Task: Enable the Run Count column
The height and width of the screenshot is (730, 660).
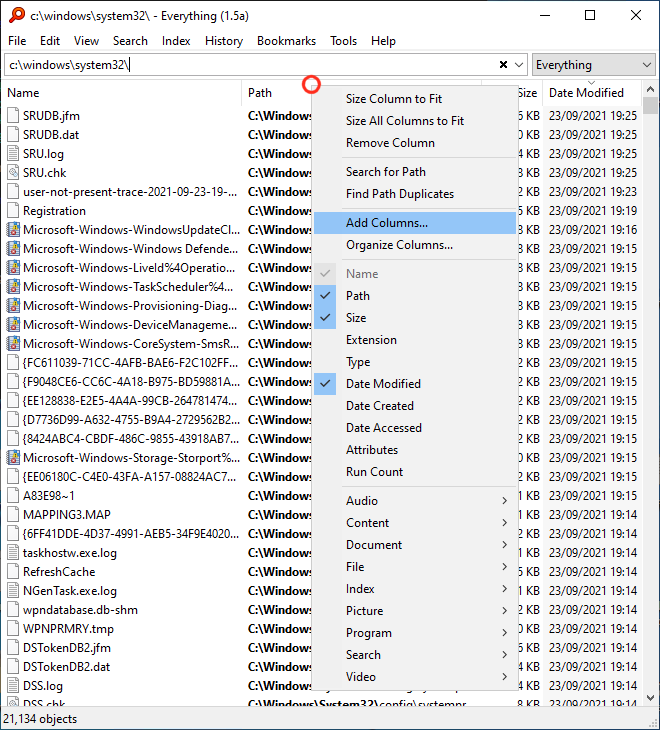Action: pos(415,472)
